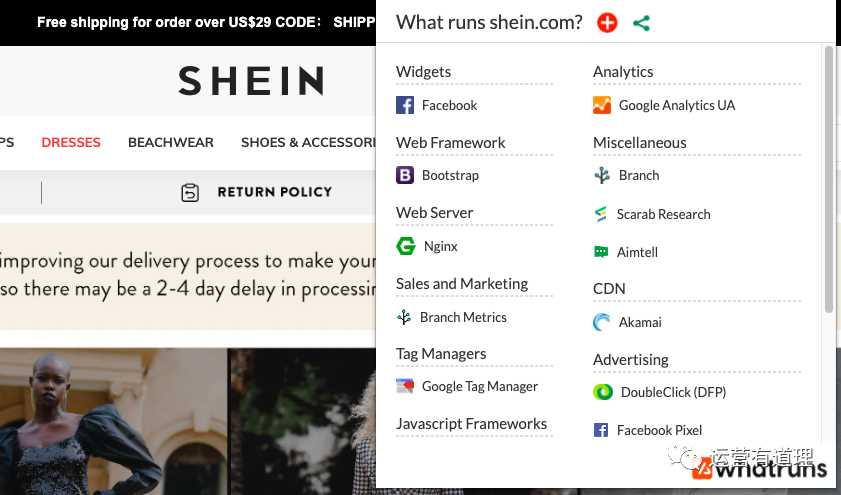Click the green Nginx icon
The height and width of the screenshot is (495, 841).
click(x=406, y=246)
